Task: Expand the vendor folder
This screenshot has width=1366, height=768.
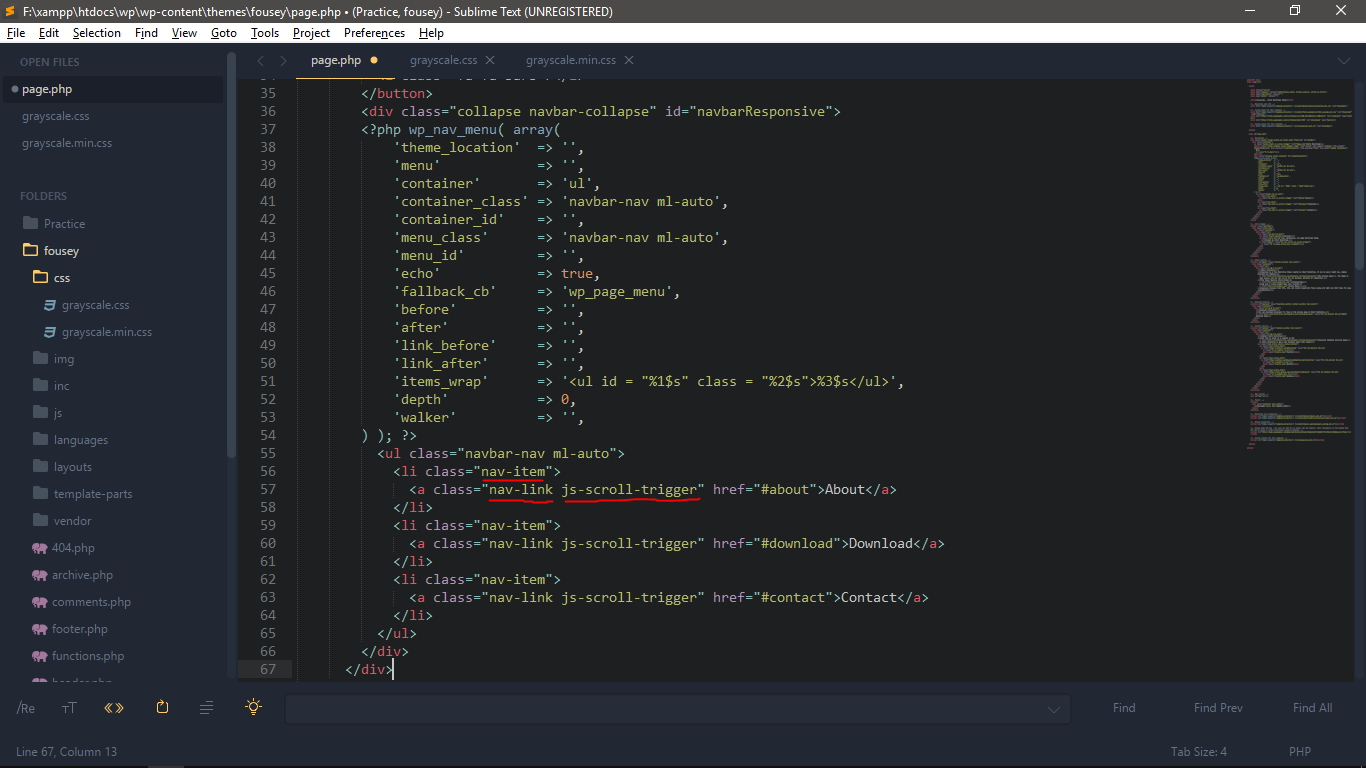Action: point(41,520)
